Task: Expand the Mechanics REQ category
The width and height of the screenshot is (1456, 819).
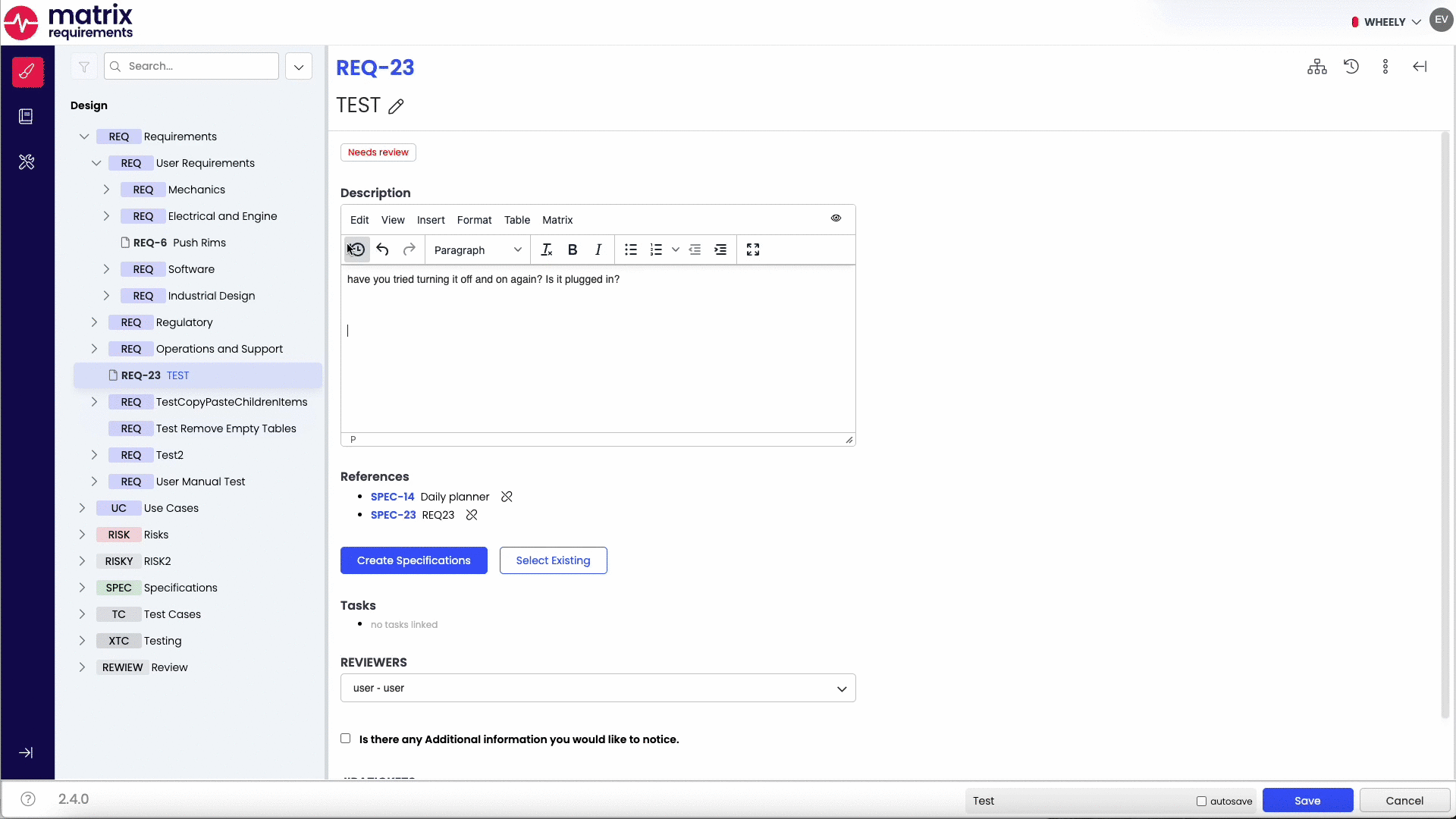Action: coord(108,189)
